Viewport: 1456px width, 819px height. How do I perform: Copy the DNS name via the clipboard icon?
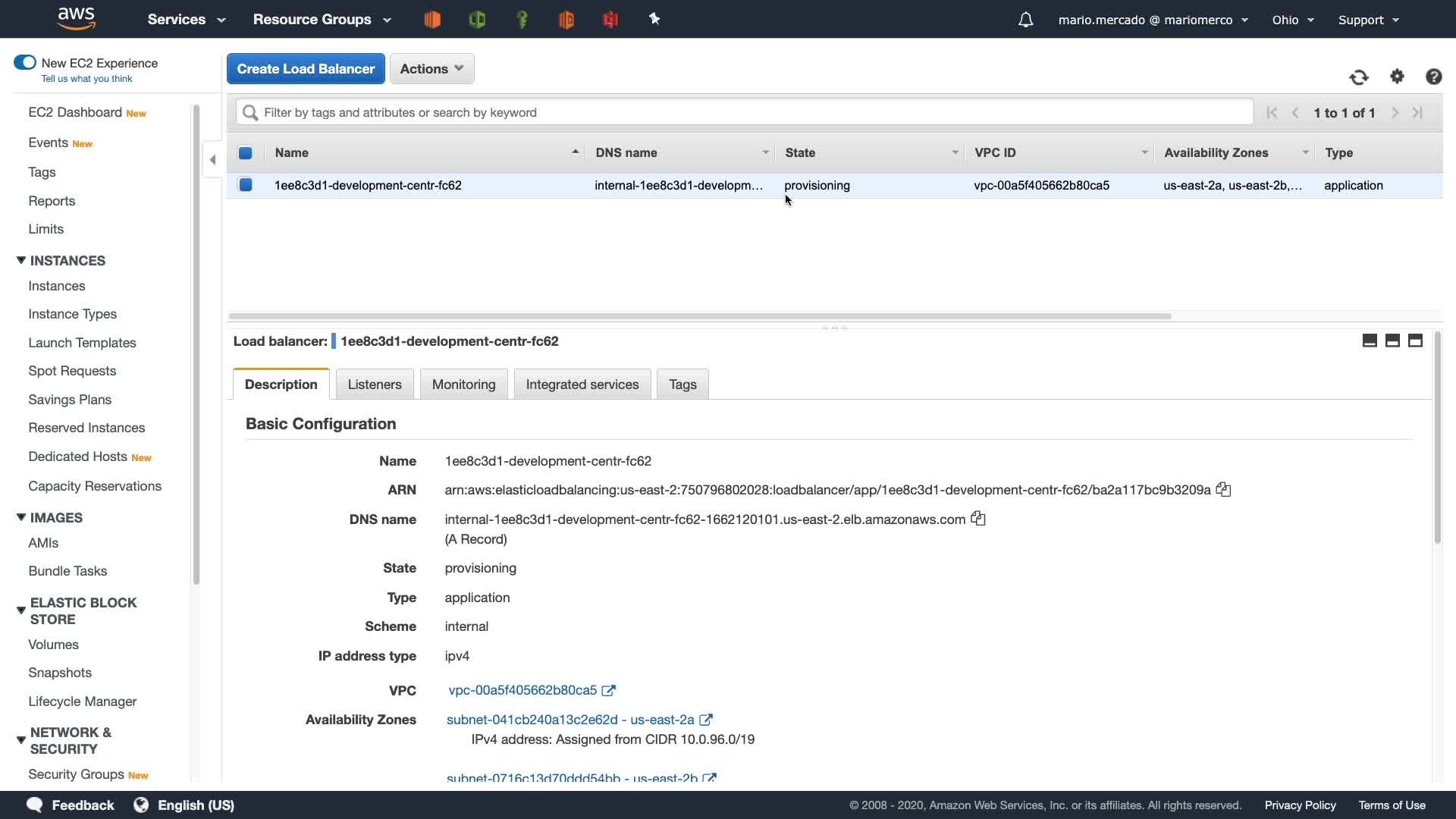point(978,519)
